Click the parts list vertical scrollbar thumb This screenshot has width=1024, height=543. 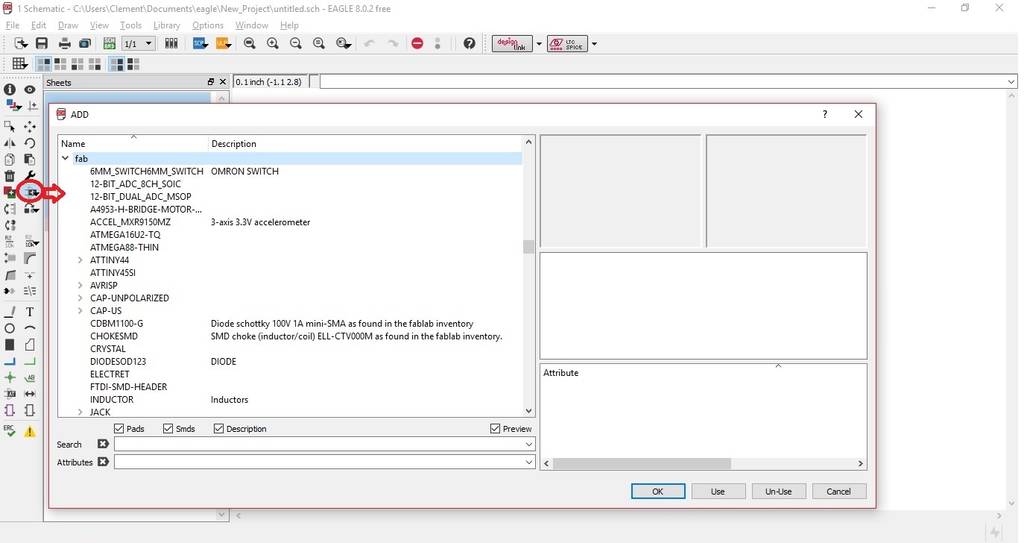pos(528,246)
